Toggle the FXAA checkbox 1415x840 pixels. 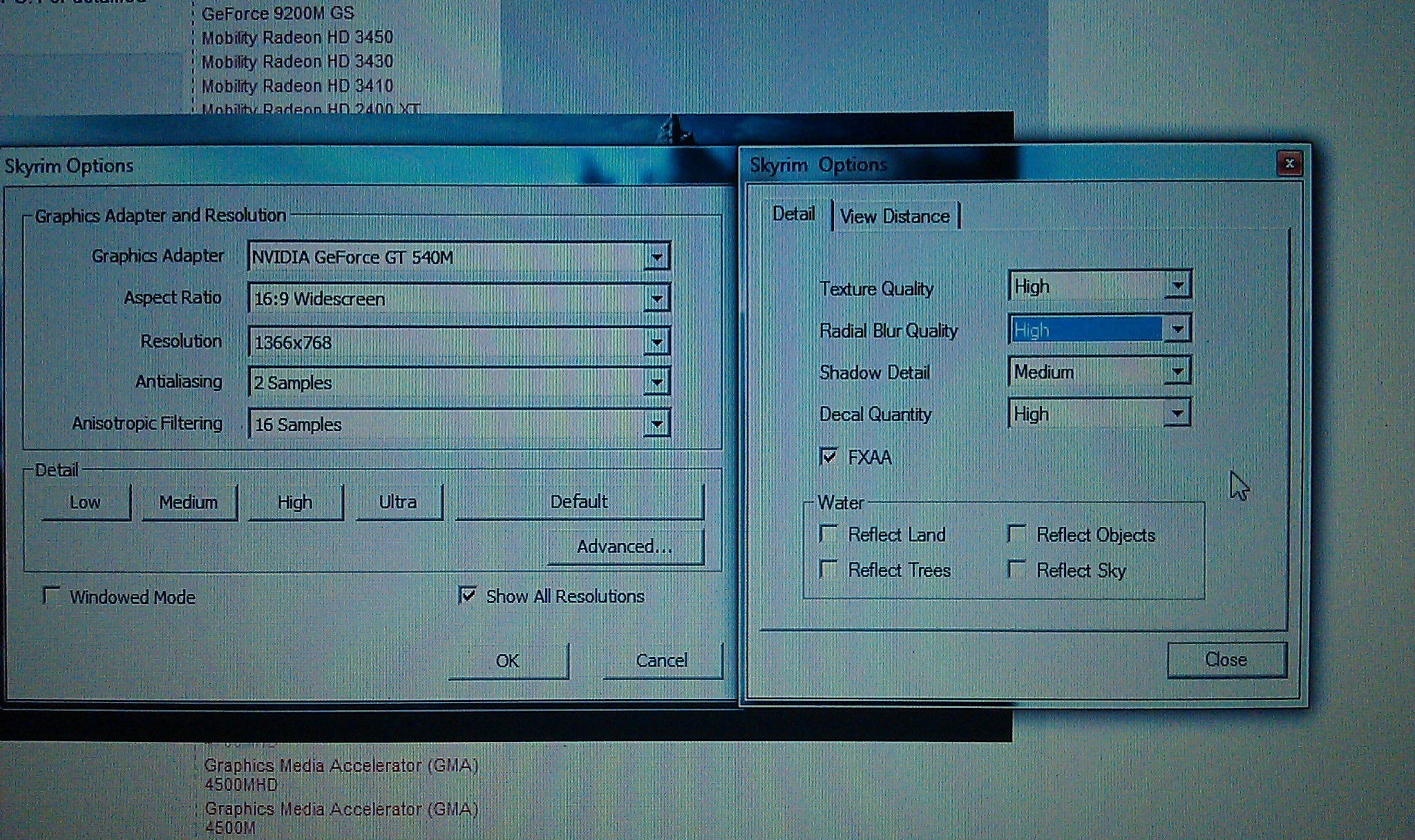[x=828, y=457]
